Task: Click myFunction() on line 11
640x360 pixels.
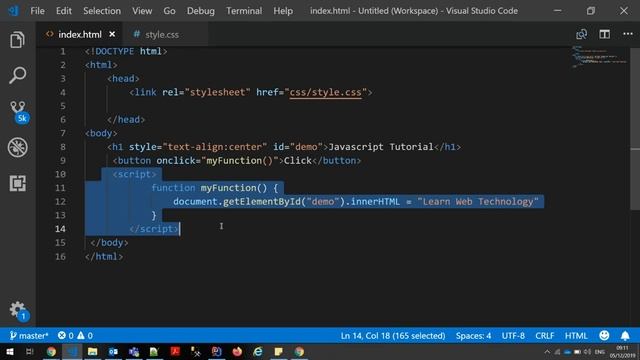Action: click(x=233, y=188)
